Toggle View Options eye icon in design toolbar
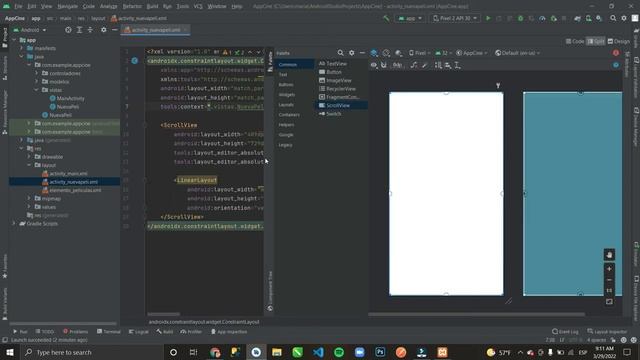The image size is (640, 360). click(373, 65)
